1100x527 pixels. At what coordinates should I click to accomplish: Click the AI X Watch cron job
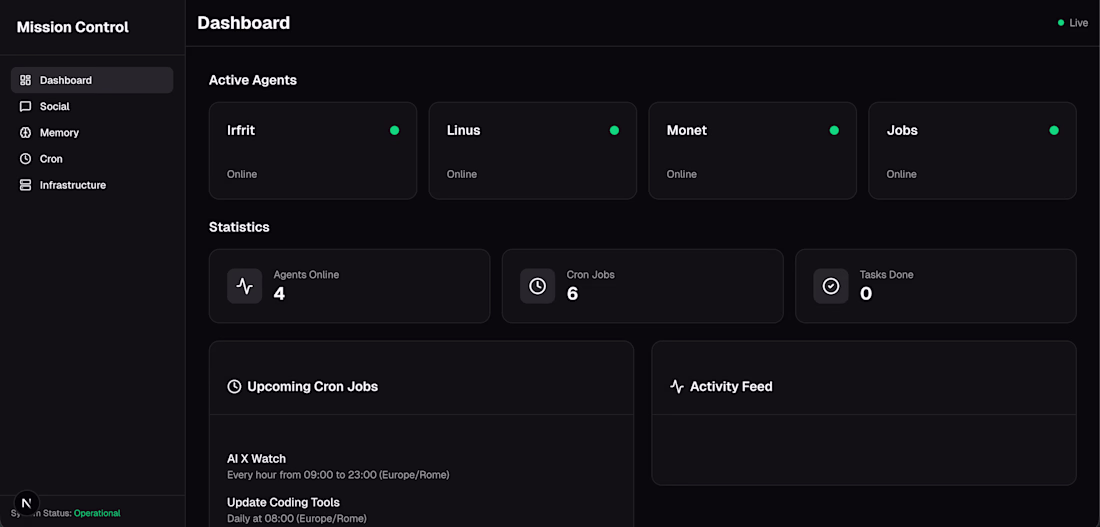tap(257, 459)
